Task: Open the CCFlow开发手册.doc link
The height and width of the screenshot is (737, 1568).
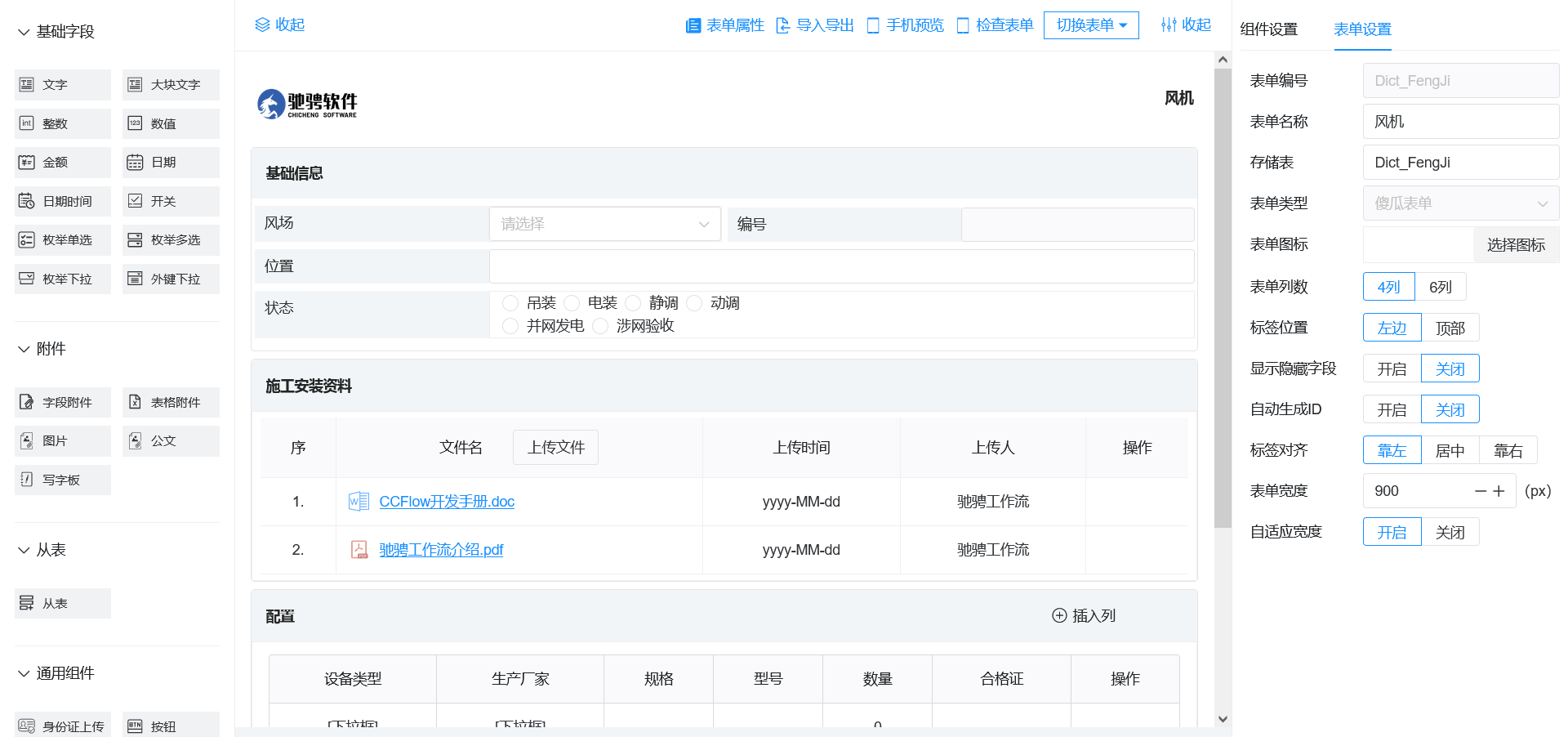Action: click(447, 502)
